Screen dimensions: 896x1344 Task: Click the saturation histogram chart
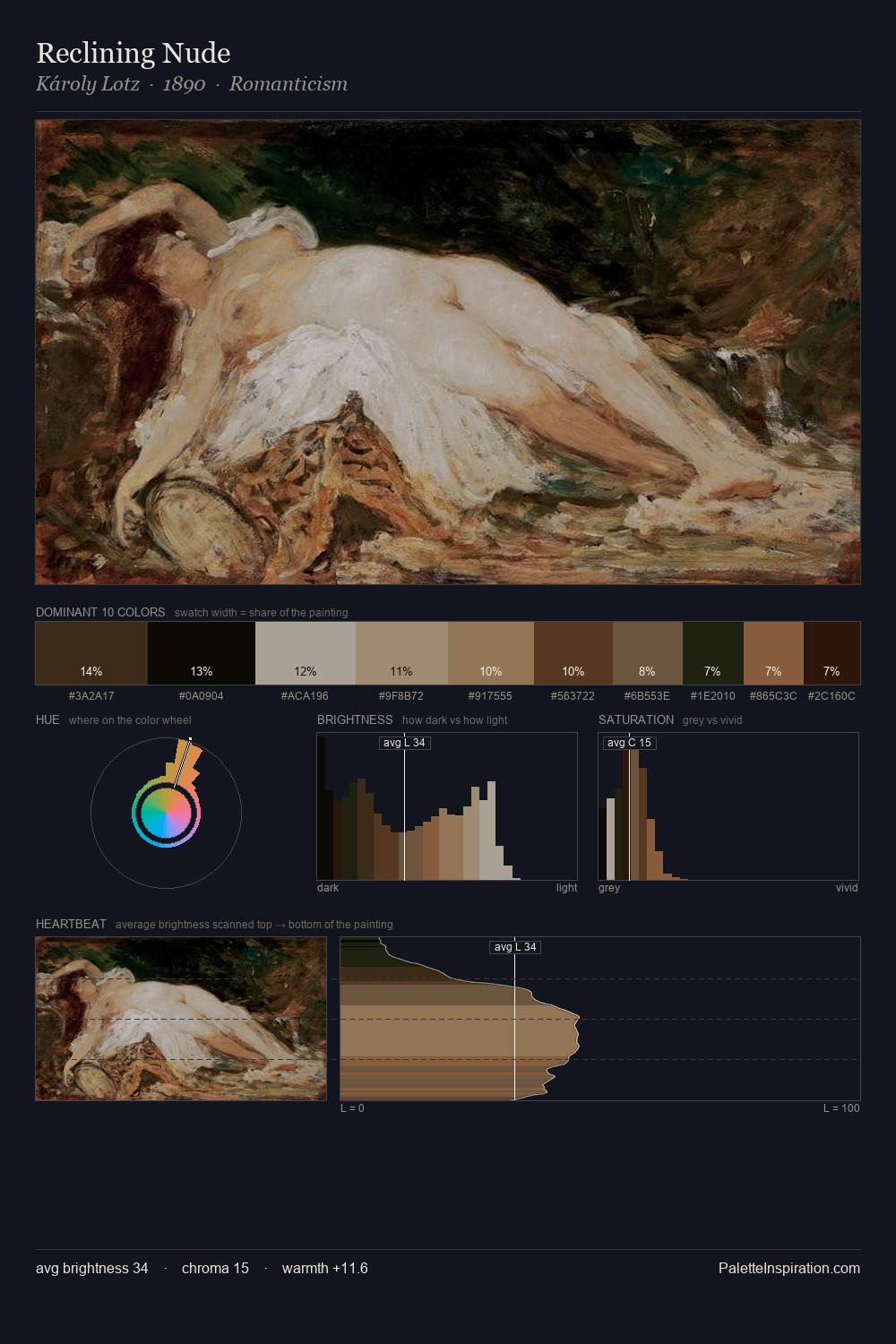[x=728, y=806]
